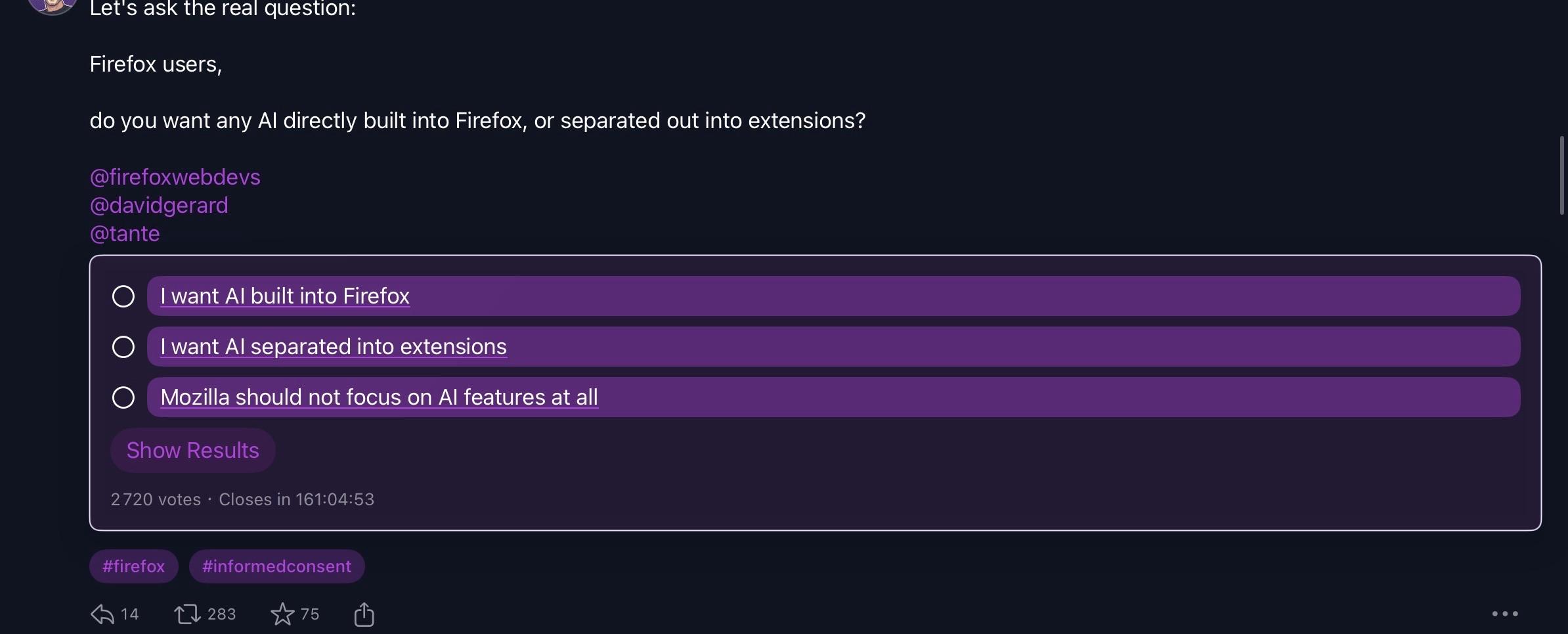Boost the post with the retweet icon
Viewport: 1568px width, 634px height.
click(x=187, y=614)
